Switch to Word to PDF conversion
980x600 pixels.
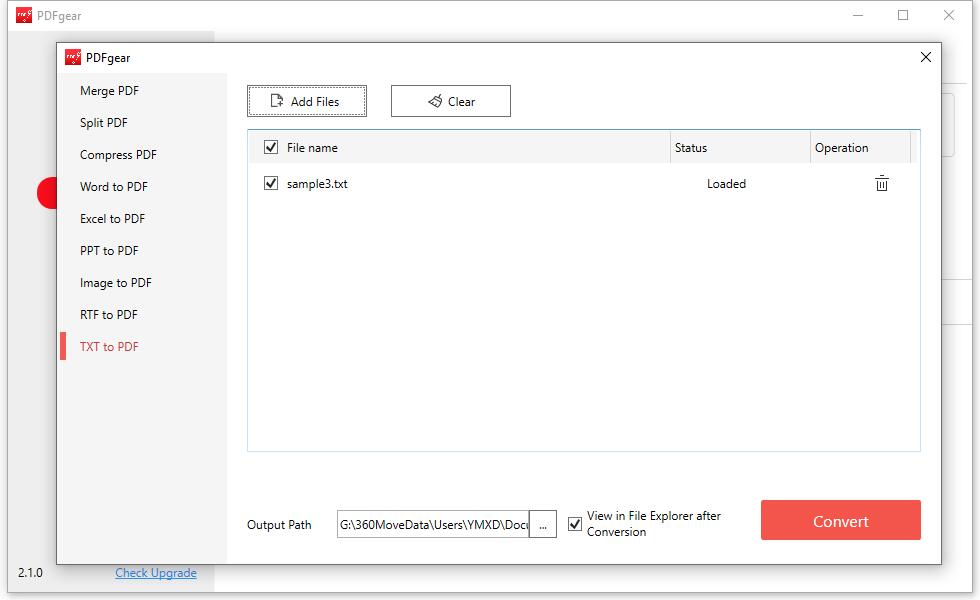(x=114, y=186)
